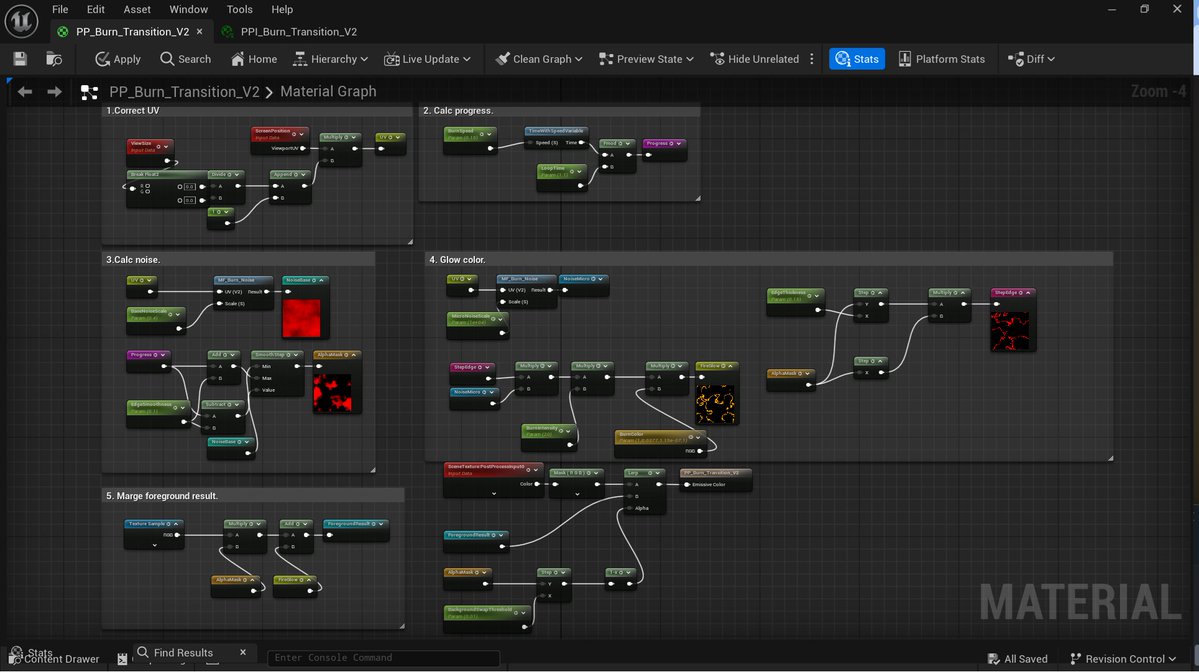Viewport: 1199px width, 672px height.
Task: Click the StepEdge red-edge preview thumbnail
Action: click(1010, 331)
